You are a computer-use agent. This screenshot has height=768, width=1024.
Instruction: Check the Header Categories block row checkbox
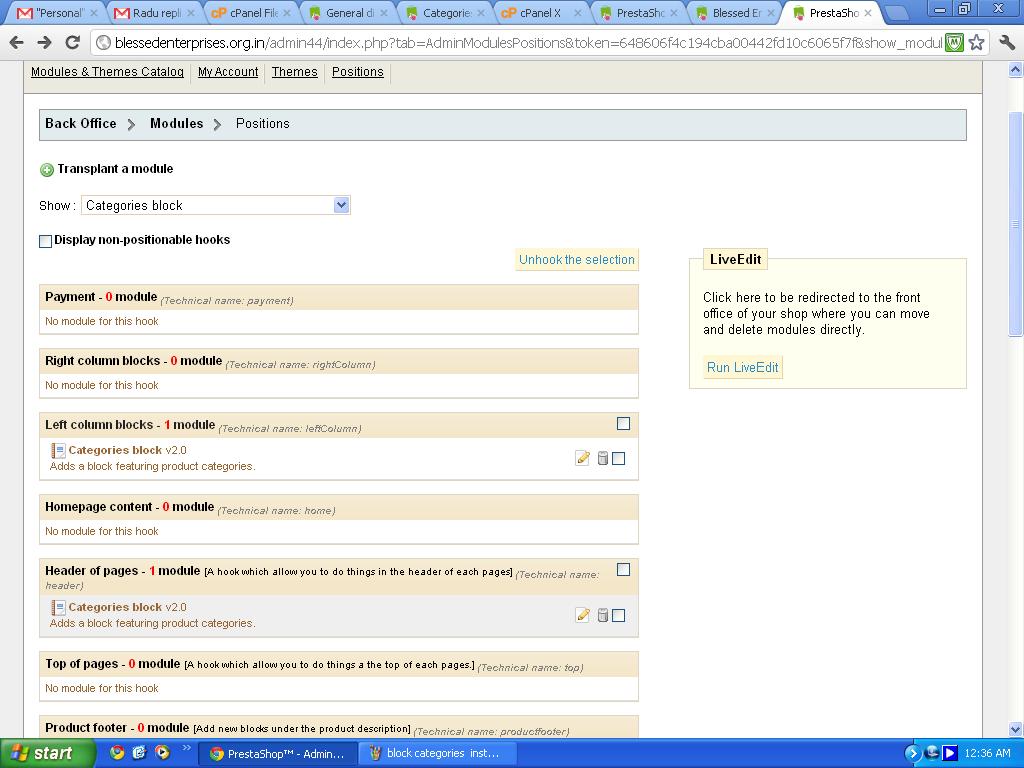(x=618, y=615)
